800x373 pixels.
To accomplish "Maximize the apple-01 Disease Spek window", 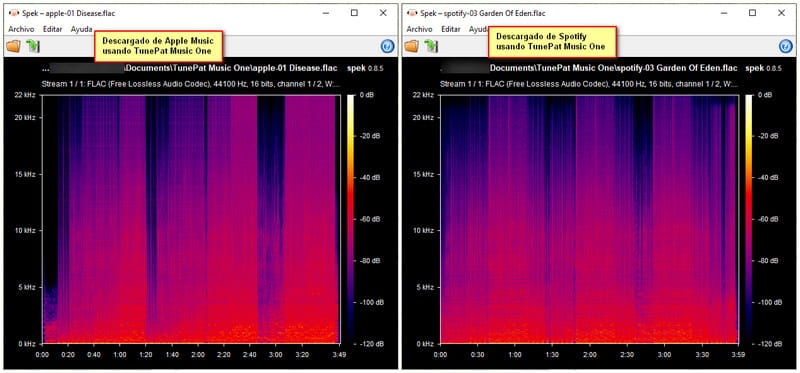I will pyautogui.click(x=354, y=13).
